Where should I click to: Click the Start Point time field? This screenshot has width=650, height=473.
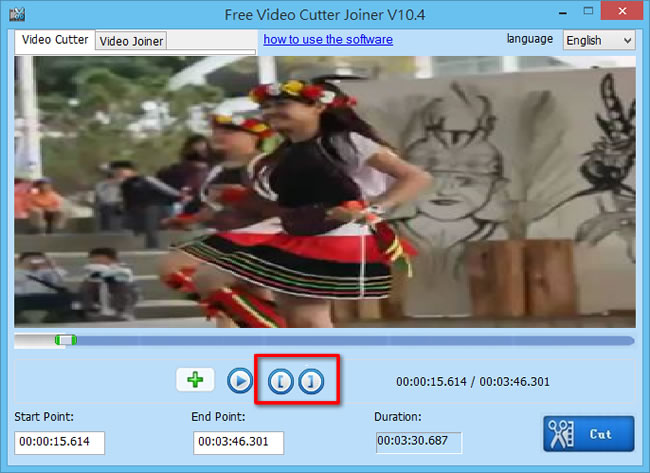coord(59,442)
